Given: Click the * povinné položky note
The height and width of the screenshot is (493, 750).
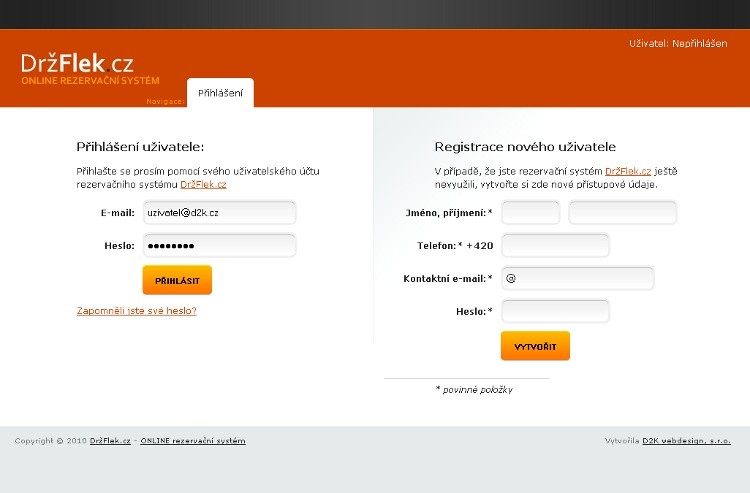Looking at the screenshot, I should 474,390.
